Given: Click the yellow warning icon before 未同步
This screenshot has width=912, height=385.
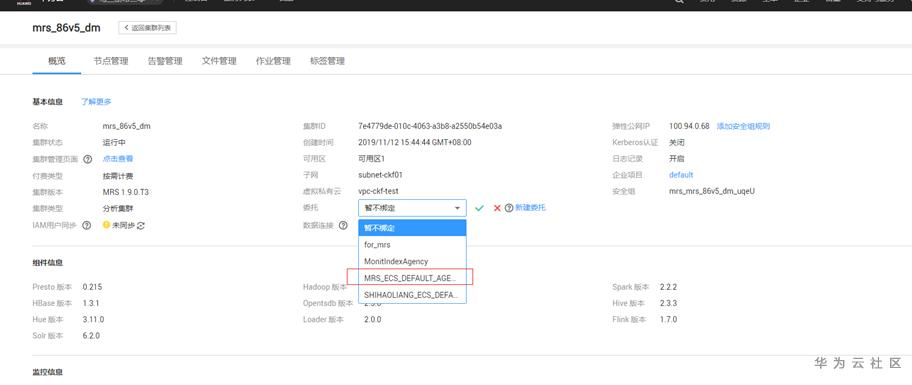Looking at the screenshot, I should (x=106, y=225).
